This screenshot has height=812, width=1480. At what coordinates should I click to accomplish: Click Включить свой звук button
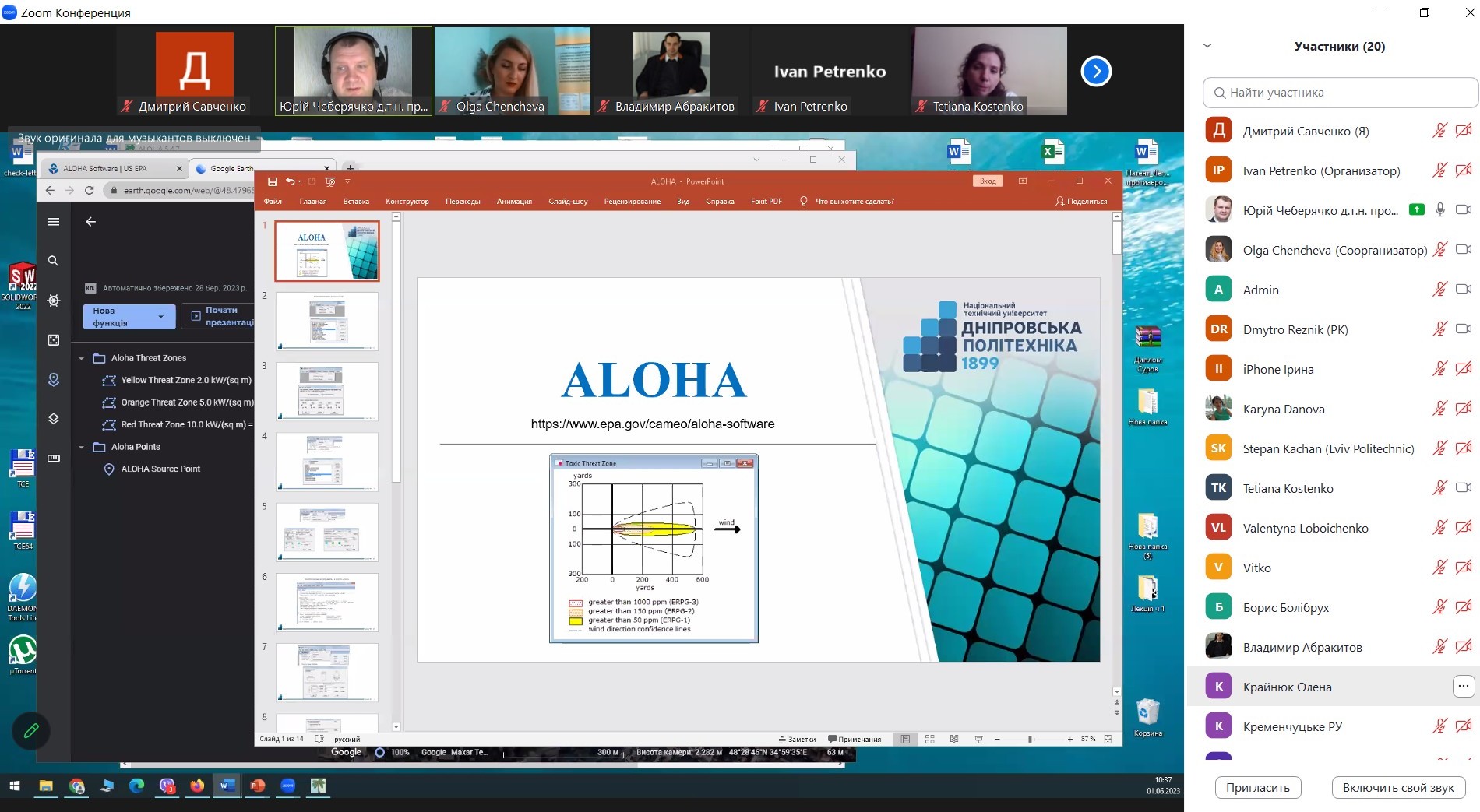click(x=1398, y=788)
